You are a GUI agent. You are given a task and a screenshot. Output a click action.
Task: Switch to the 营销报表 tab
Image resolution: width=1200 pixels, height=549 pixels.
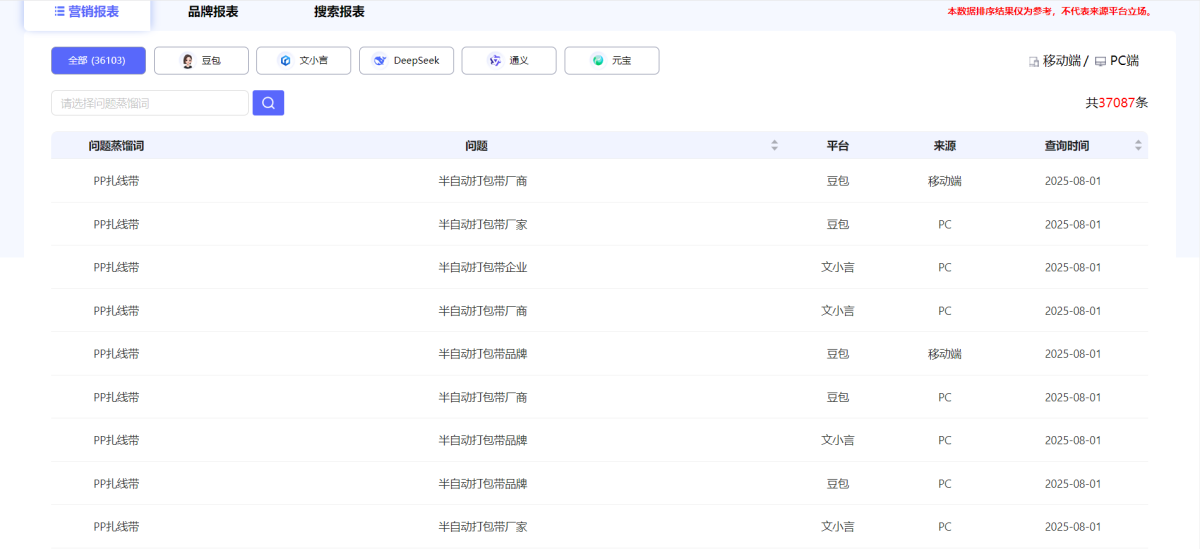(87, 12)
